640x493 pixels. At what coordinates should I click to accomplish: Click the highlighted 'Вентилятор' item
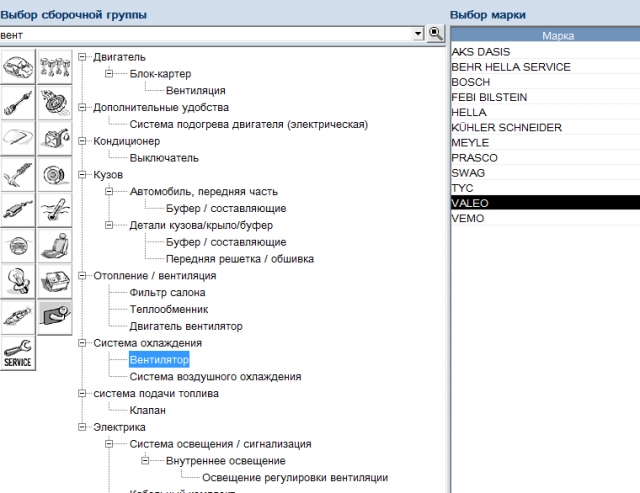point(159,360)
